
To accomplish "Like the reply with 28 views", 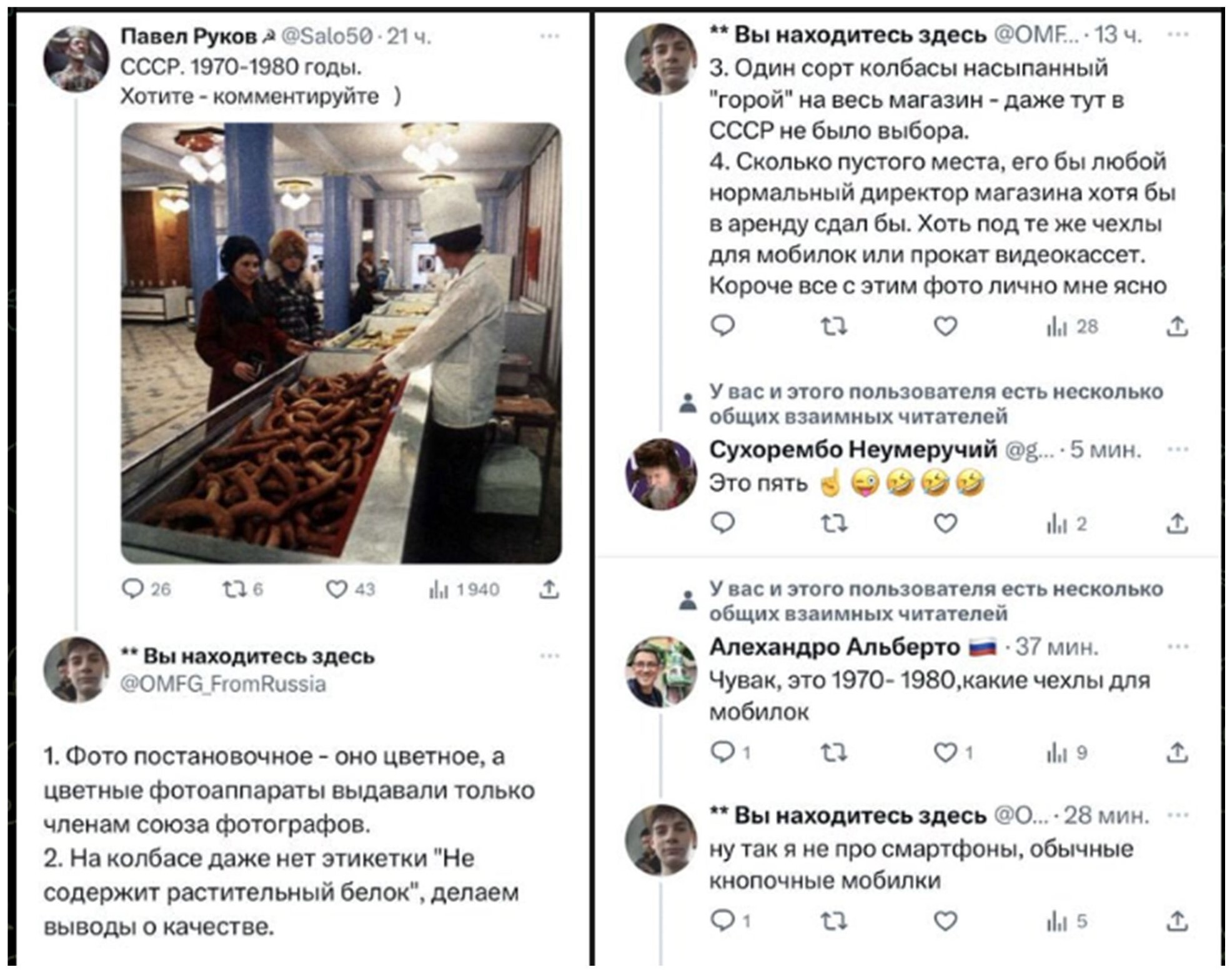I will [945, 326].
